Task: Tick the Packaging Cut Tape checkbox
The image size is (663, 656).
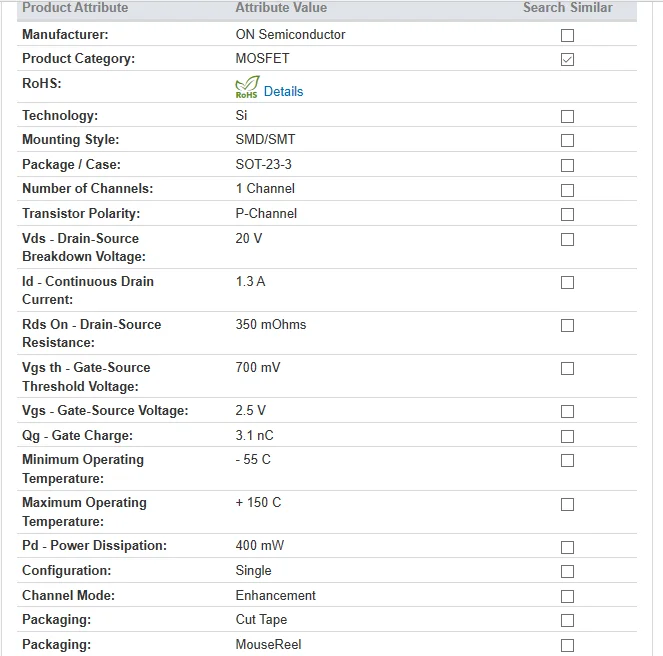Action: [x=567, y=620]
